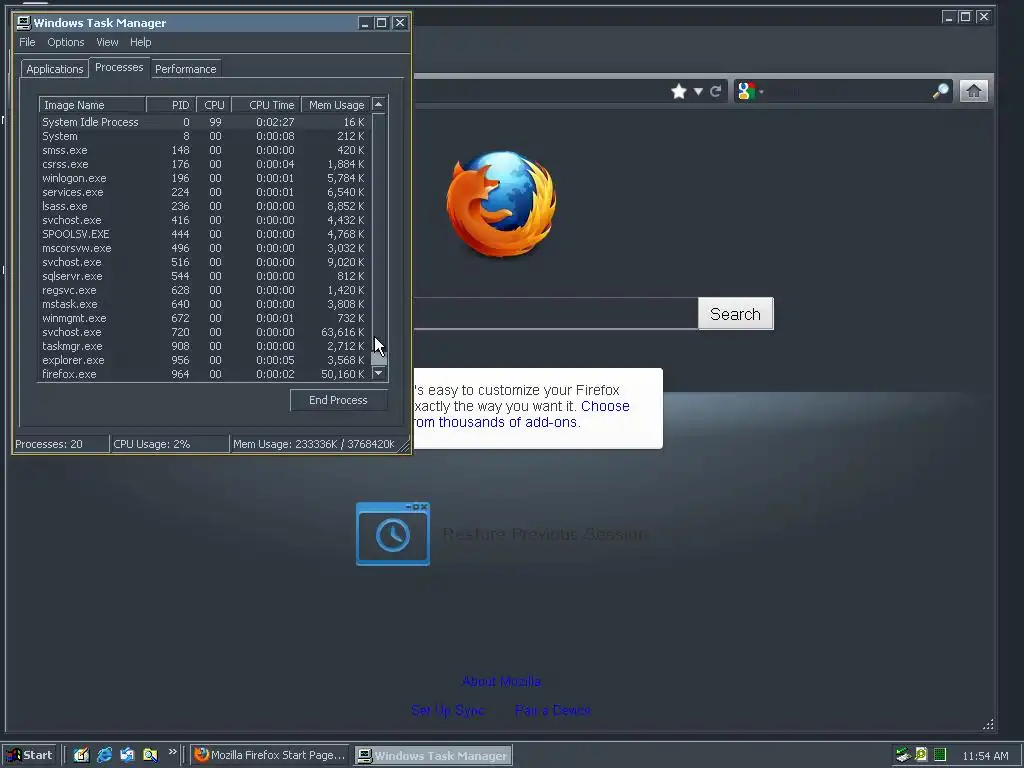Reload the Firefox page

click(x=716, y=91)
